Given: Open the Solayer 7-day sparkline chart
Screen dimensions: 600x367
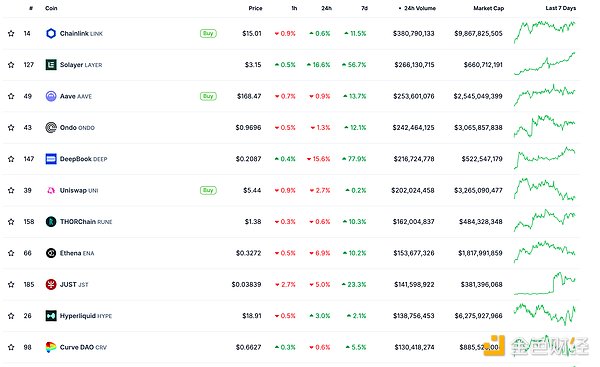Looking at the screenshot, I should coord(545,64).
